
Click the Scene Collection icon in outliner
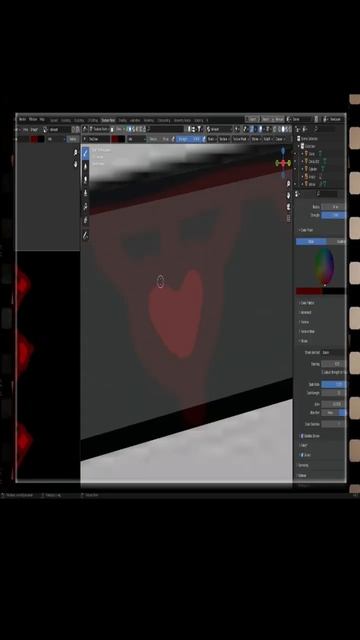coord(299,139)
